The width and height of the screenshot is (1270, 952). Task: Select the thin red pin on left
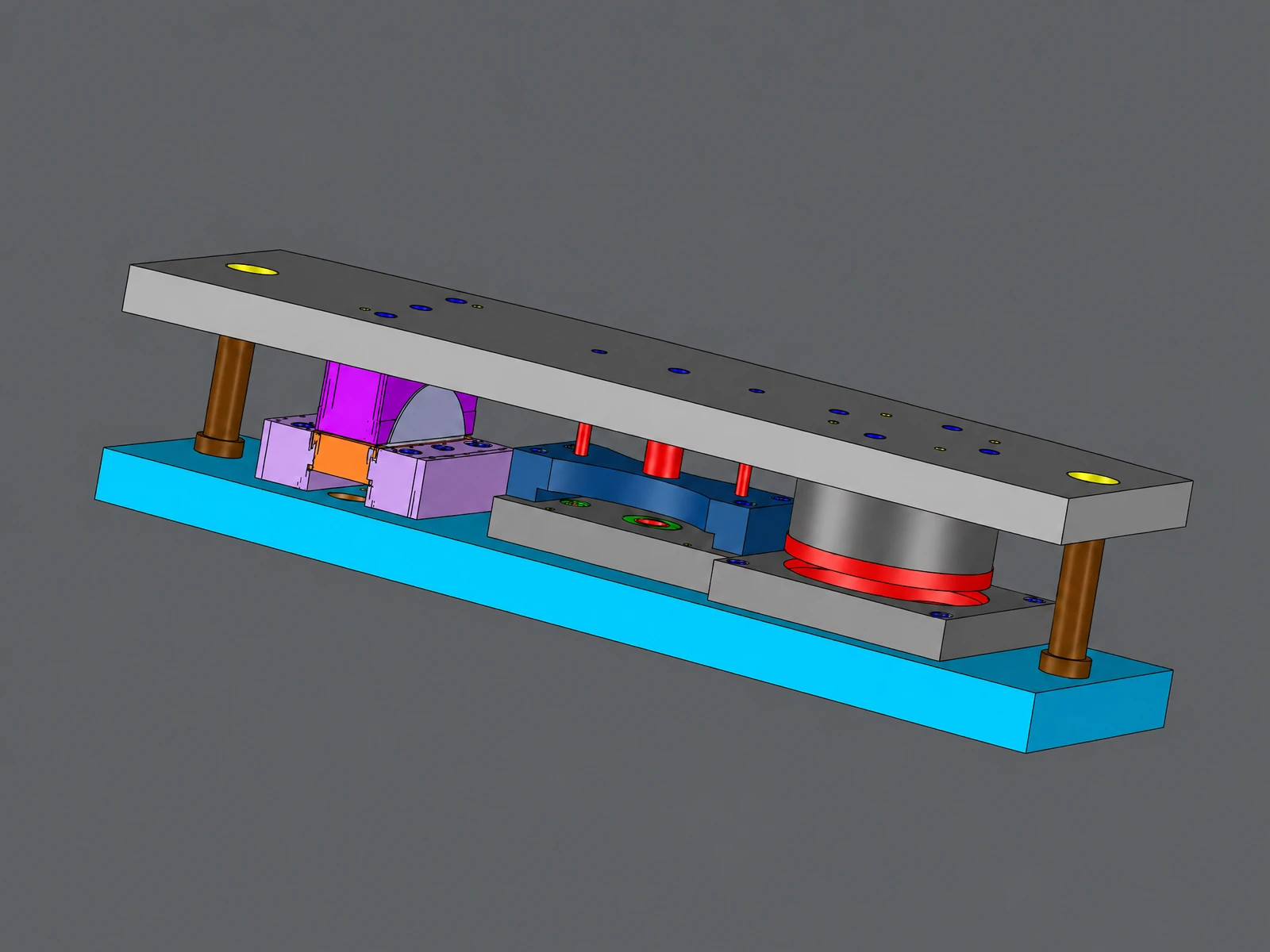[x=582, y=439]
